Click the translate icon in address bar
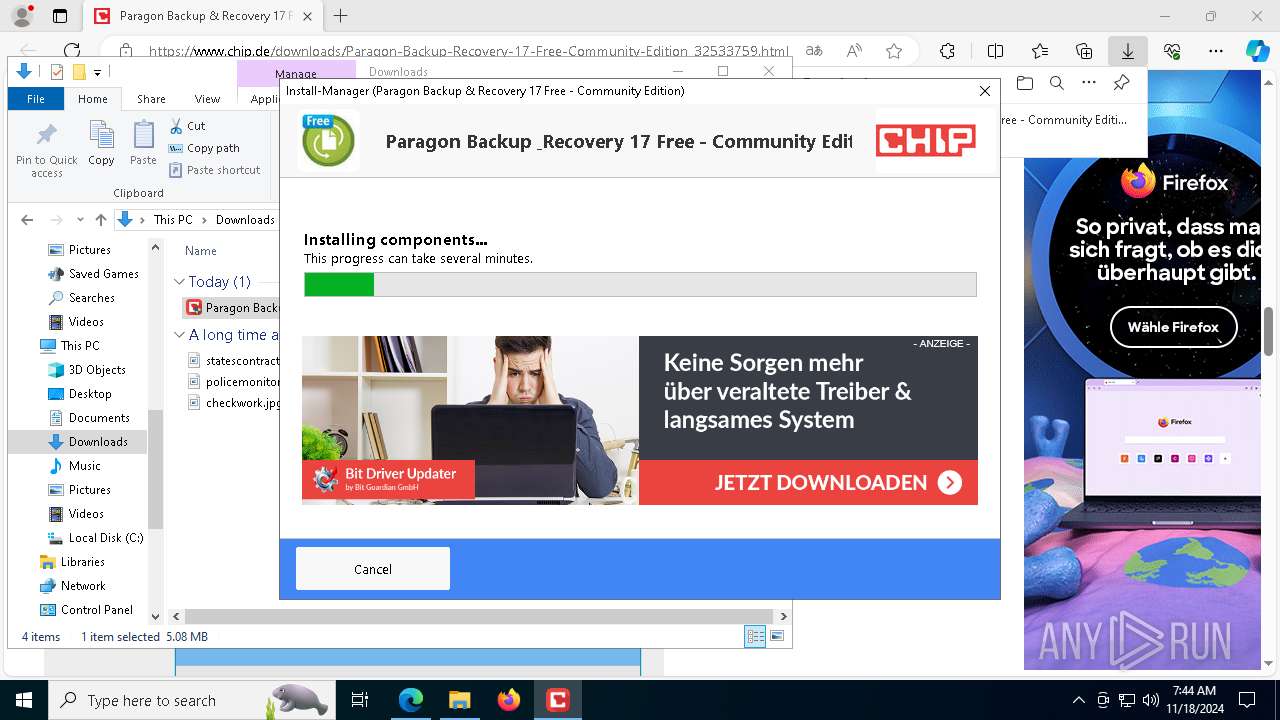Viewport: 1280px width, 720px height. coord(815,51)
